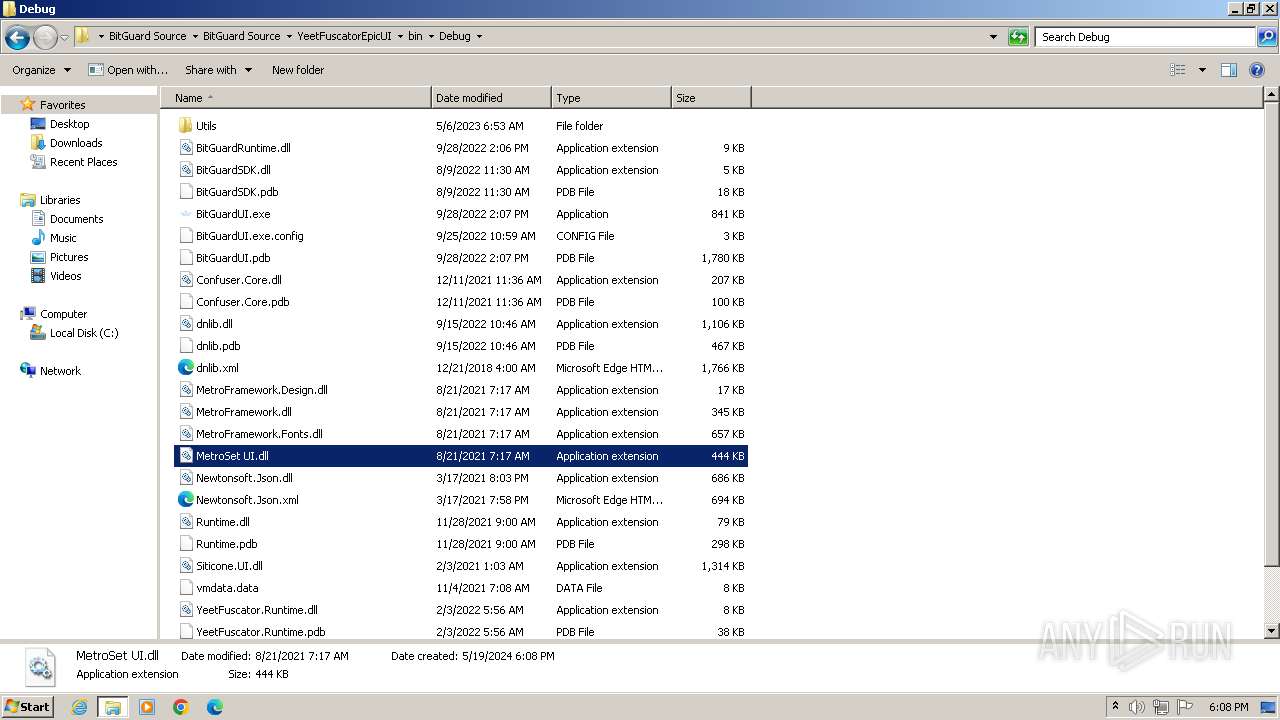1280x720 pixels.
Task: Select Favorites in the navigation pane
Action: coord(62,105)
